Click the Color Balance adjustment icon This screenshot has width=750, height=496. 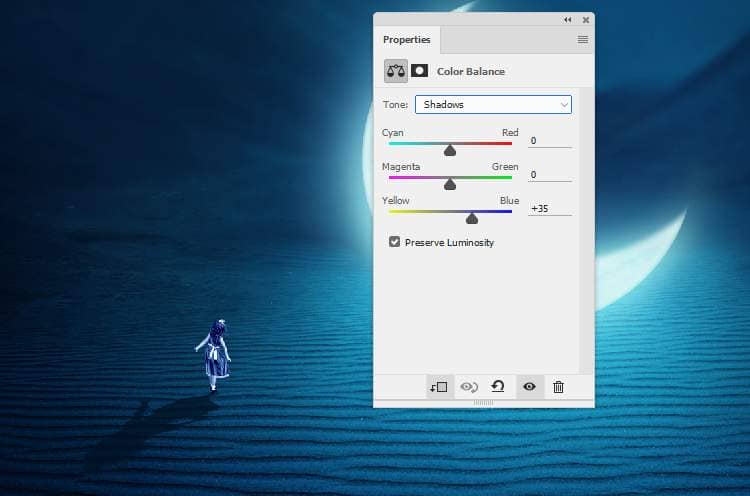[396, 71]
